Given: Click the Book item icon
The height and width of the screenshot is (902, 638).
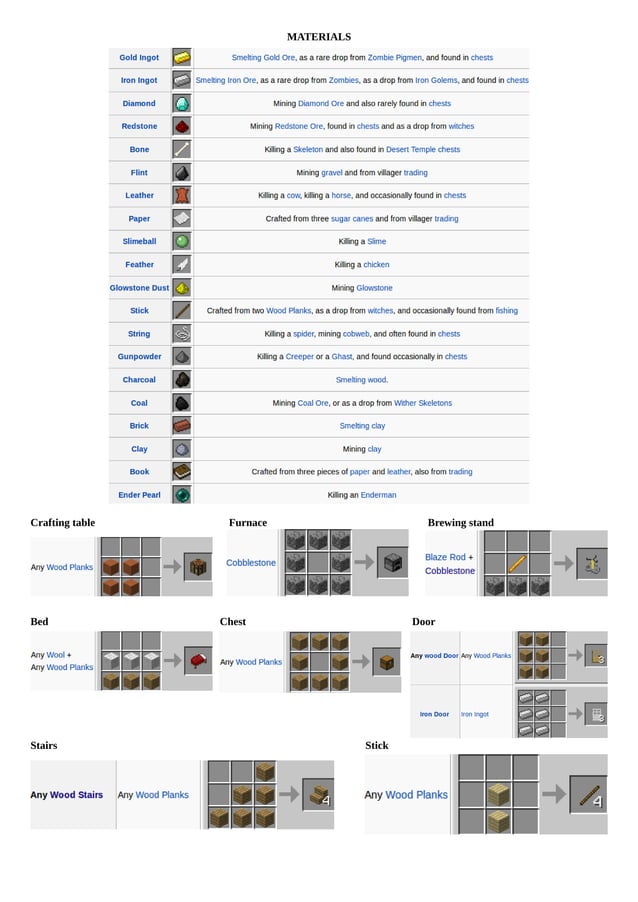Looking at the screenshot, I should (x=182, y=472).
